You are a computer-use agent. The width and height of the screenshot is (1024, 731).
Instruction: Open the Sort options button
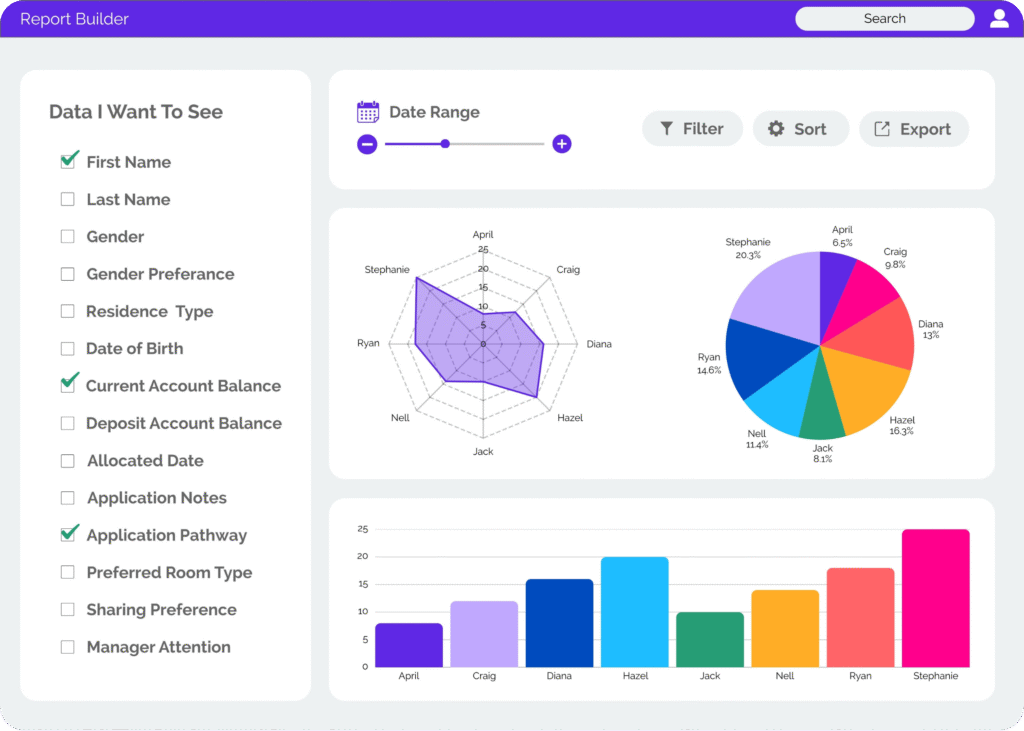point(800,129)
